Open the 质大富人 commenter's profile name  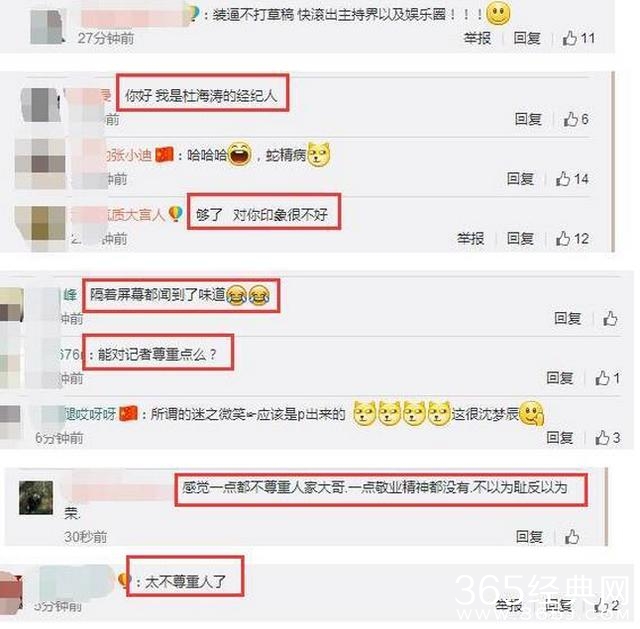tap(136, 214)
